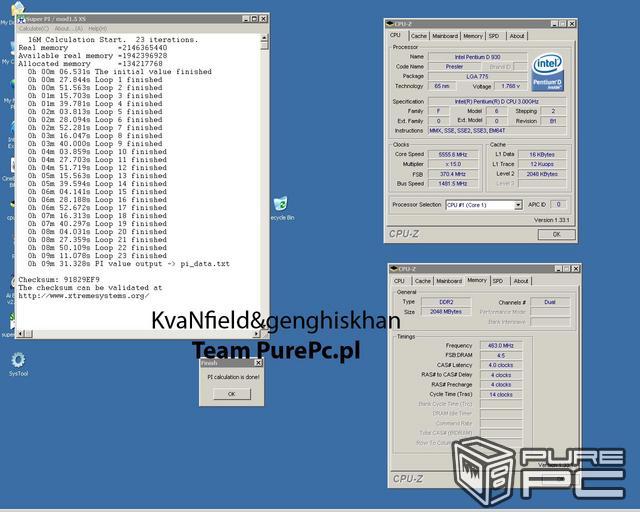Switch to About tab in bottom CPU-Z window

pos(521,281)
